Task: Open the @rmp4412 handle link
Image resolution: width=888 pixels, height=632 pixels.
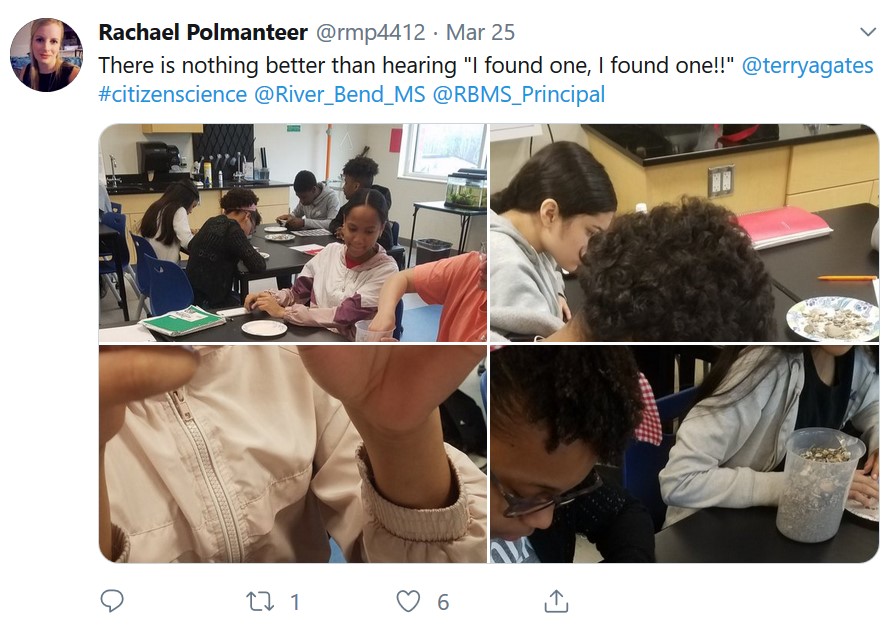Action: click(370, 32)
